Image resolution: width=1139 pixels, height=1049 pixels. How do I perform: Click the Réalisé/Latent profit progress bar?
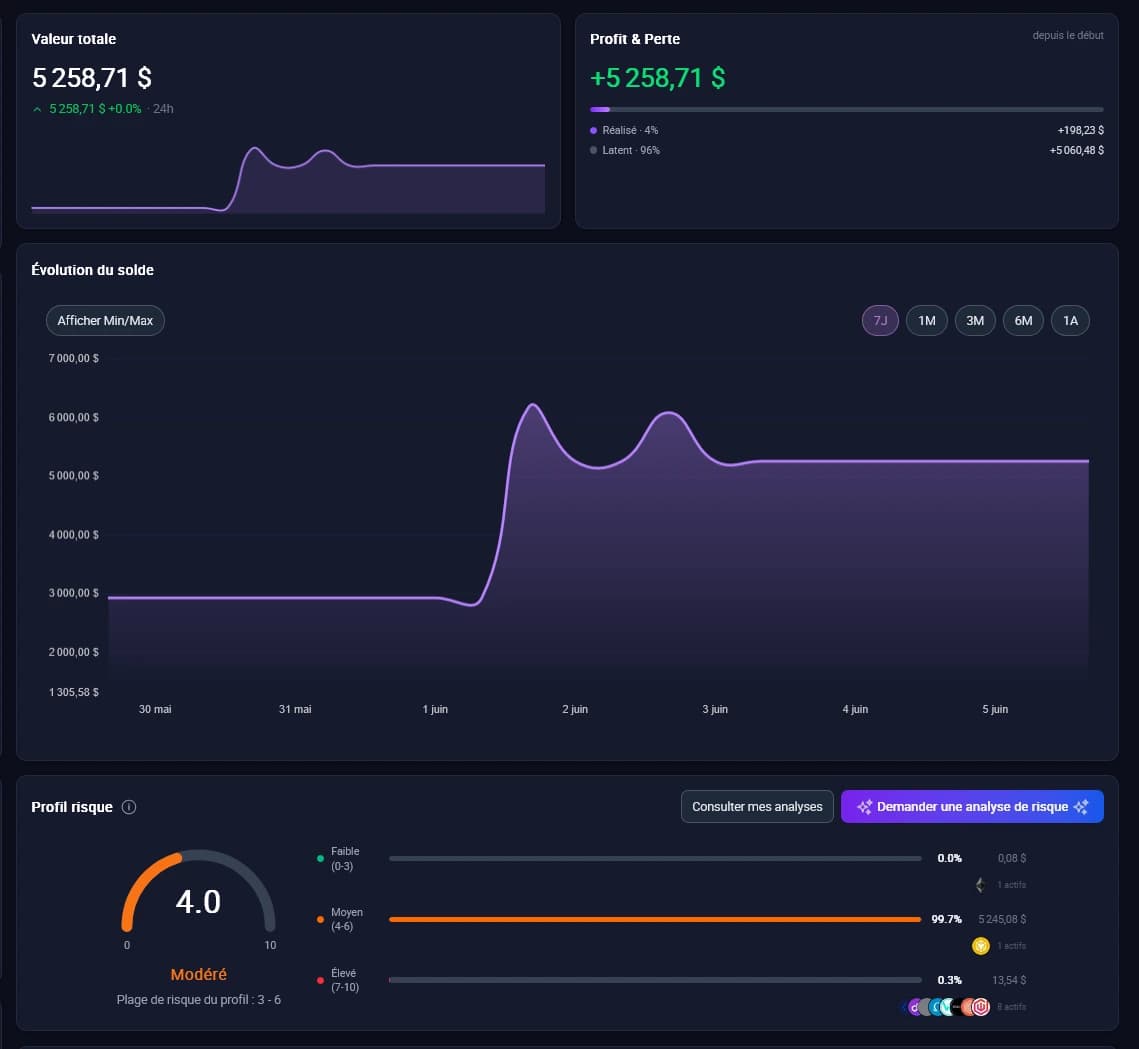point(847,110)
